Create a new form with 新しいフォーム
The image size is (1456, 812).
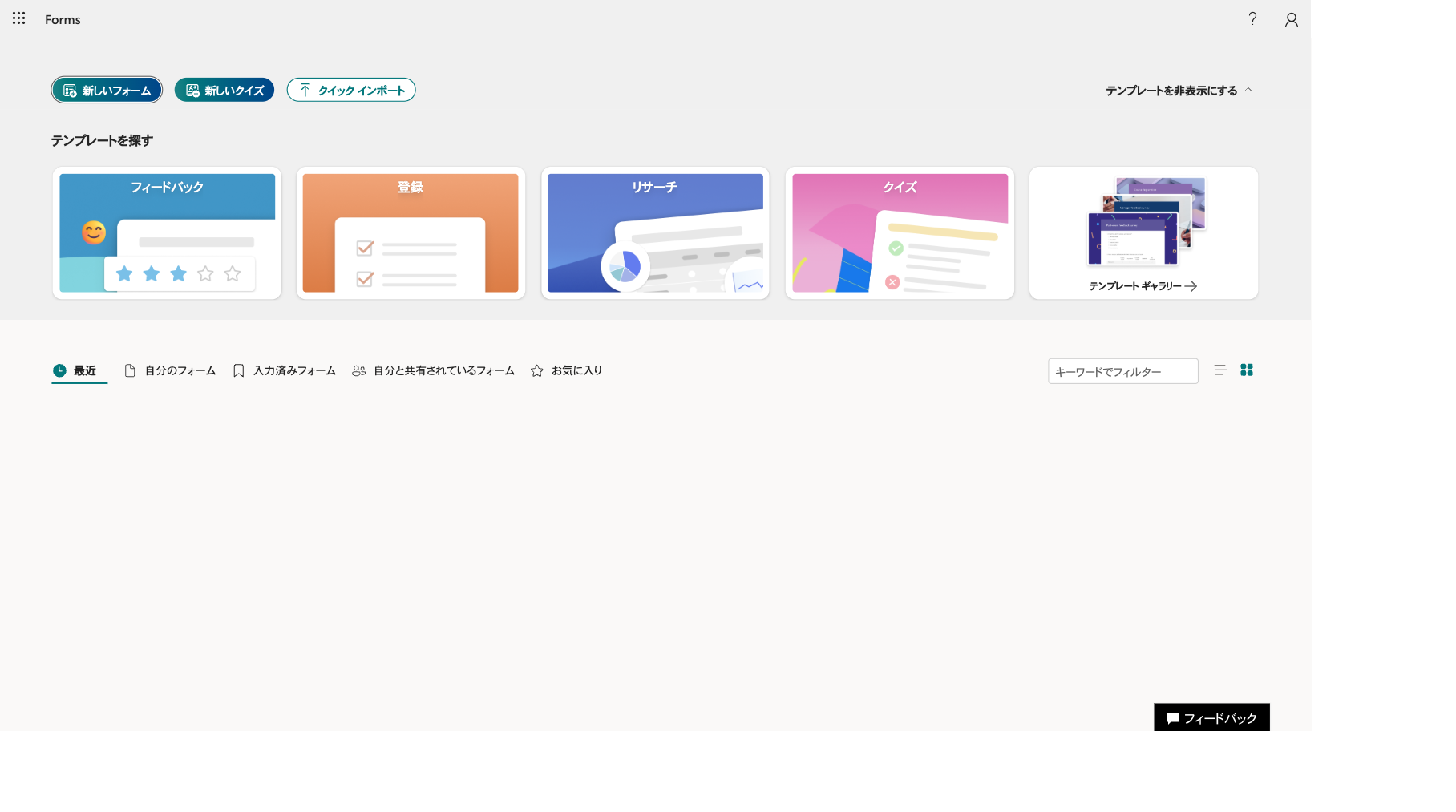click(107, 90)
